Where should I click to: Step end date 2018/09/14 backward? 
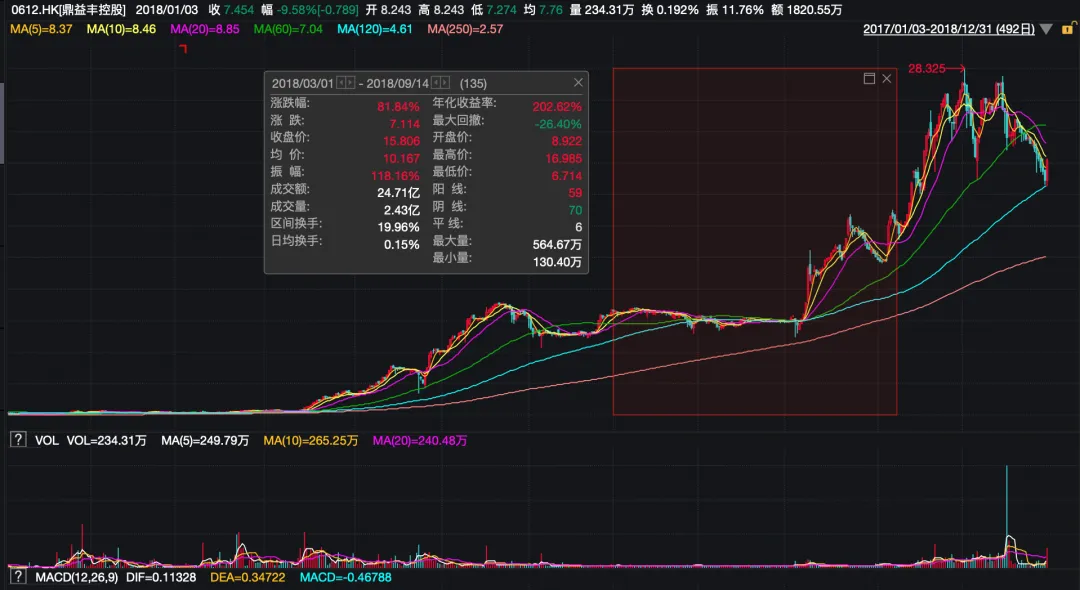pyautogui.click(x=436, y=83)
